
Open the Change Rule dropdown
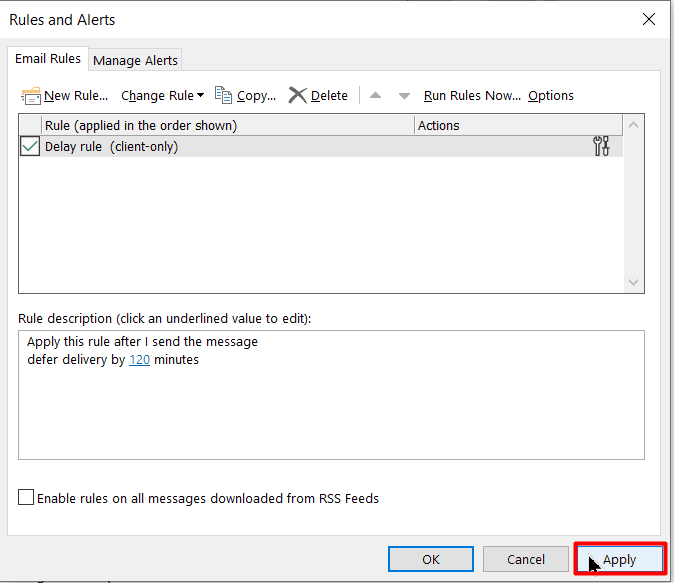[x=162, y=96]
